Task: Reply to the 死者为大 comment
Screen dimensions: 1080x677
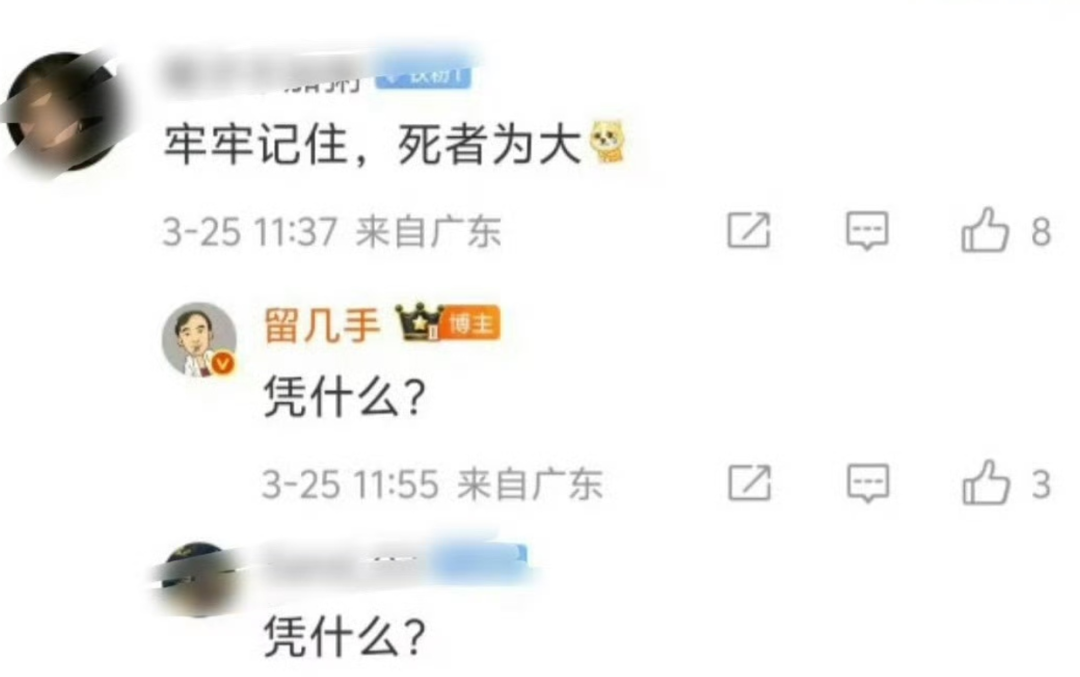Action: tap(867, 231)
